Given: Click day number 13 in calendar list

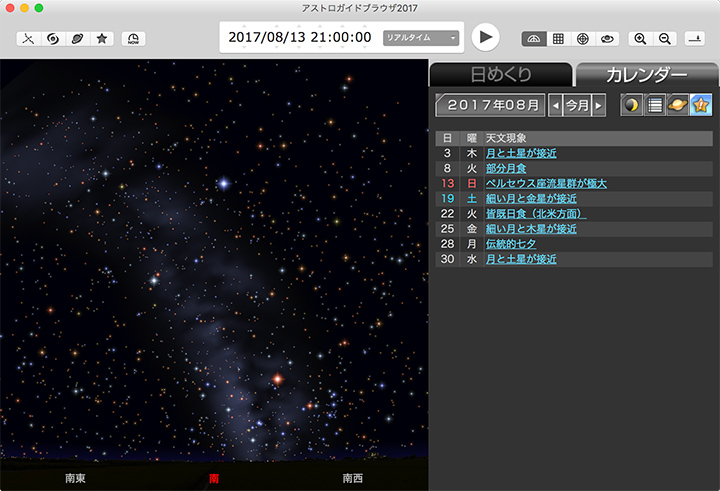Looking at the screenshot, I should [448, 184].
